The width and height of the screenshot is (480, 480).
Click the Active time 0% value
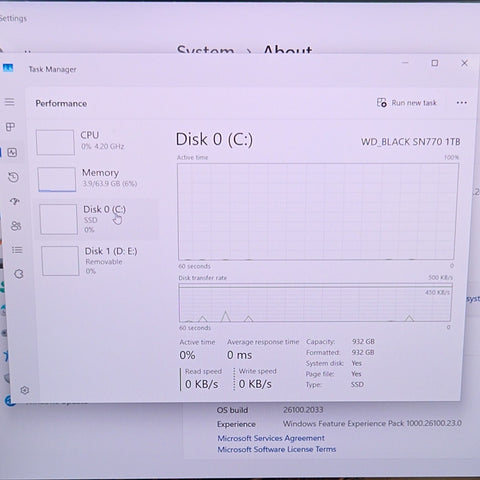pos(187,355)
